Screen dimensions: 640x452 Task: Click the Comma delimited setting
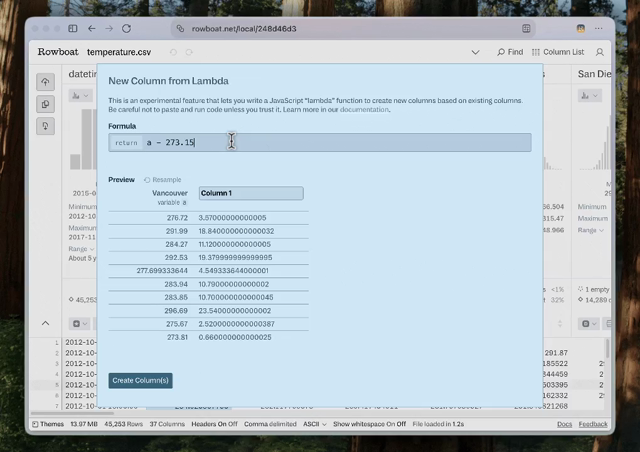[270, 424]
